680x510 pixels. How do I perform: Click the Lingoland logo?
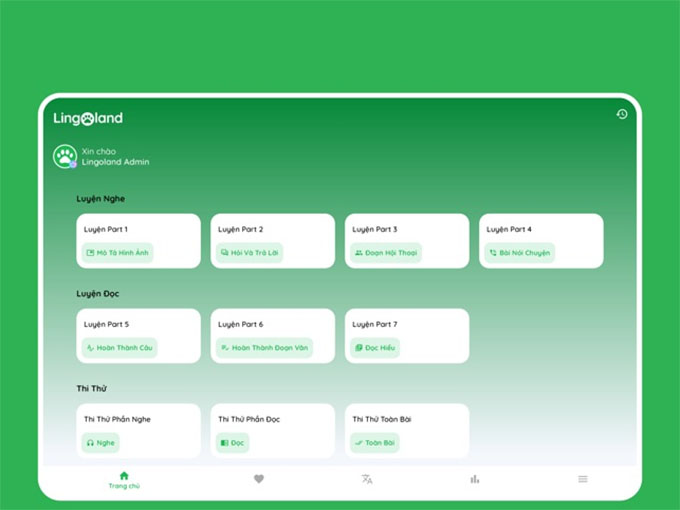click(88, 118)
